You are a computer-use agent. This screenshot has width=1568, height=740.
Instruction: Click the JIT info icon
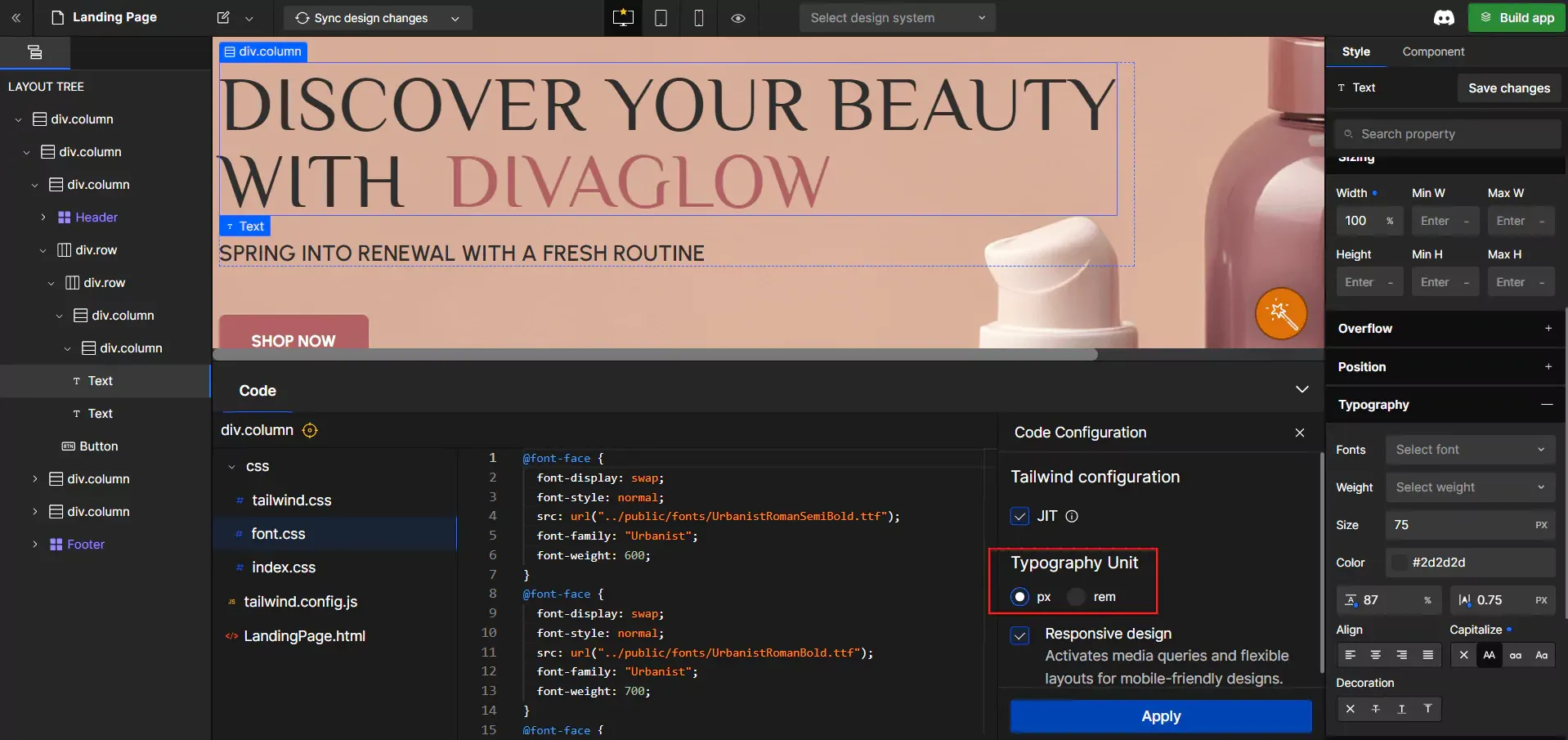pyautogui.click(x=1072, y=516)
